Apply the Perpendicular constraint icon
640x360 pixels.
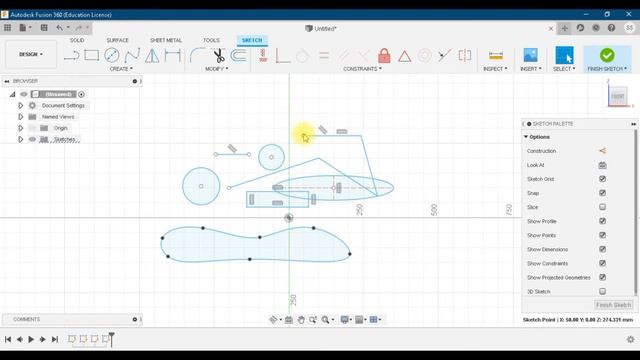pos(282,56)
